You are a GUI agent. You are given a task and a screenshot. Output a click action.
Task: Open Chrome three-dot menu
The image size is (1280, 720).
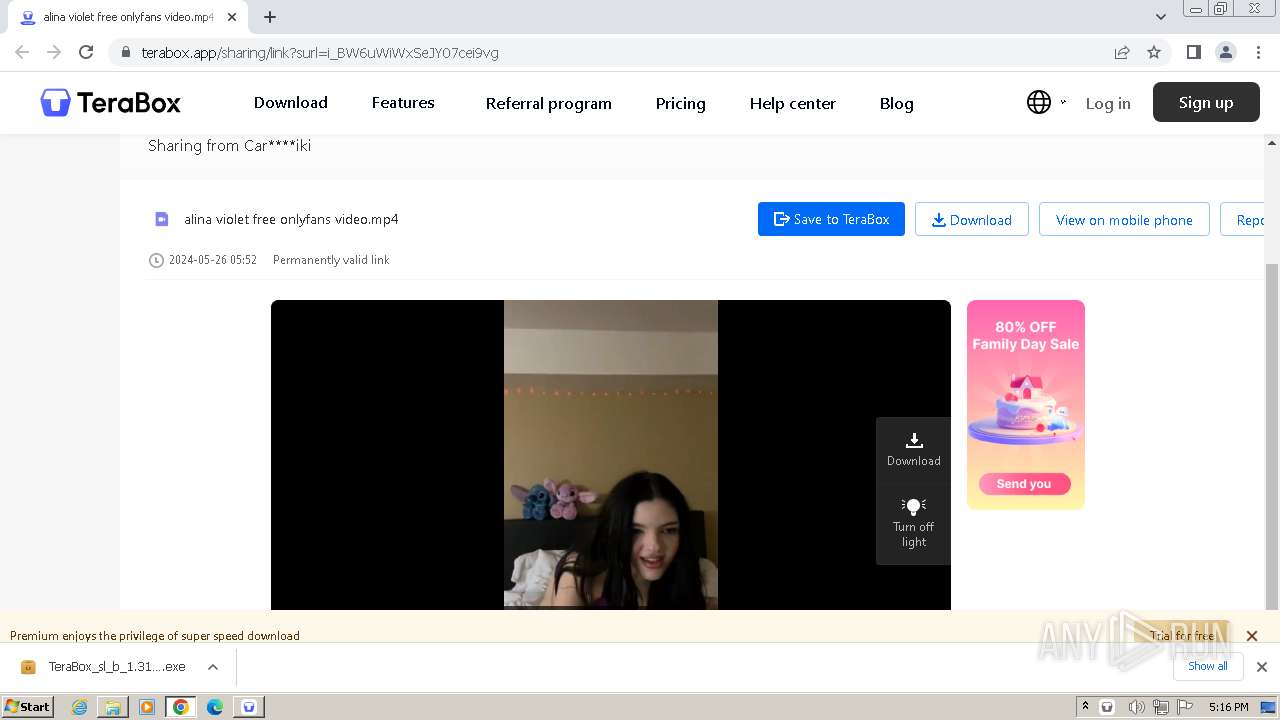1257,52
